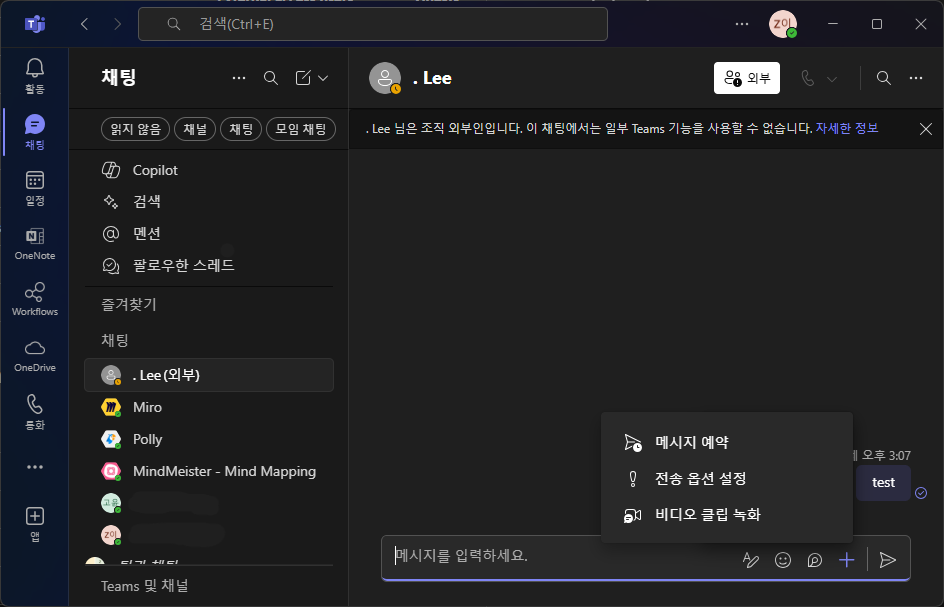Open OneNote from the app bar

[x=34, y=243]
